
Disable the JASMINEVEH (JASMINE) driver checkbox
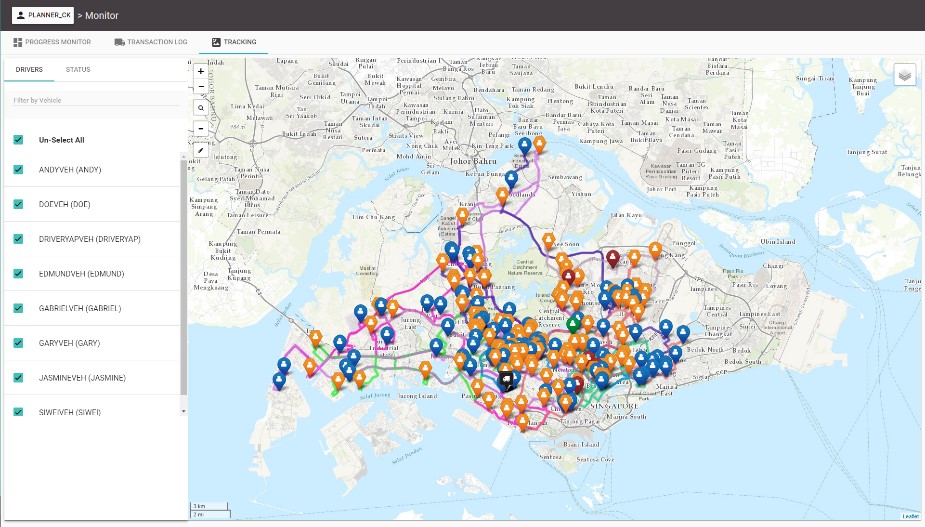pyautogui.click(x=18, y=377)
